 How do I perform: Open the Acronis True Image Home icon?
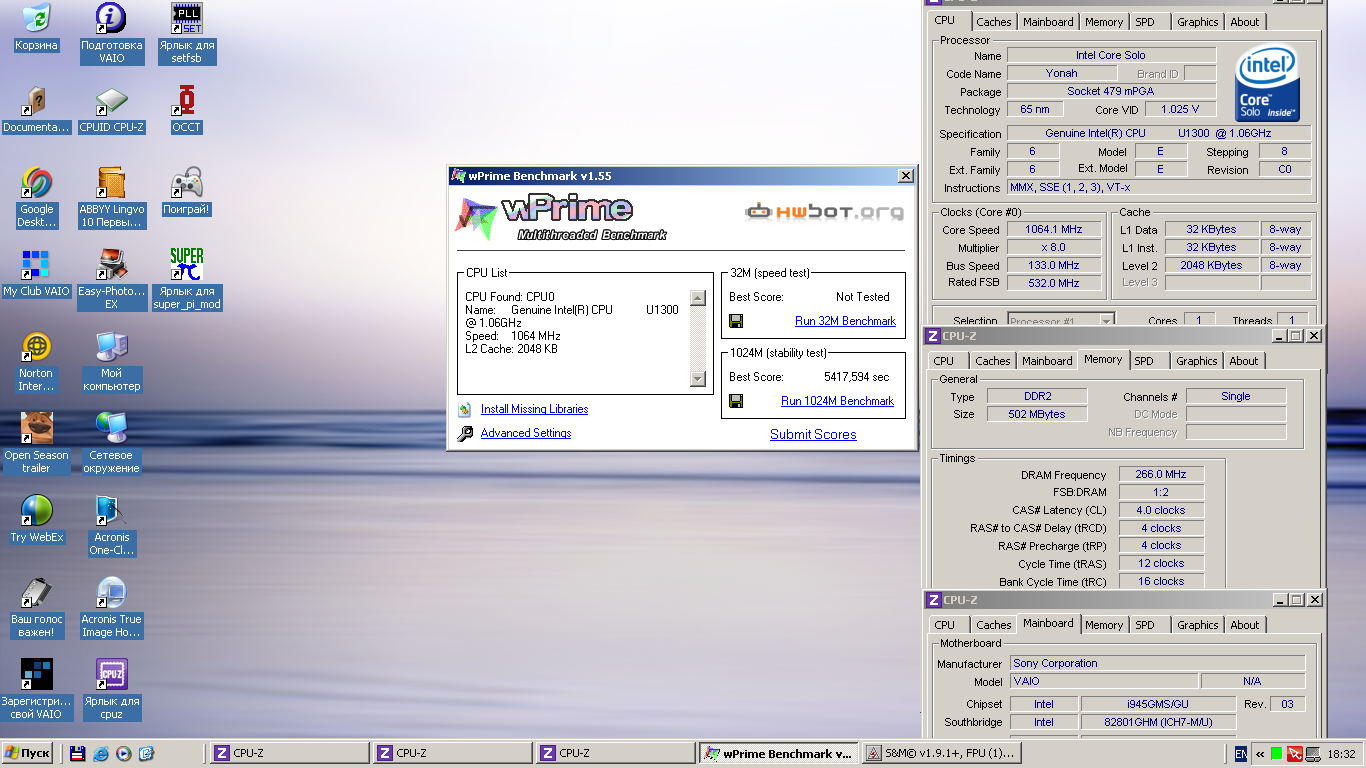coord(111,592)
